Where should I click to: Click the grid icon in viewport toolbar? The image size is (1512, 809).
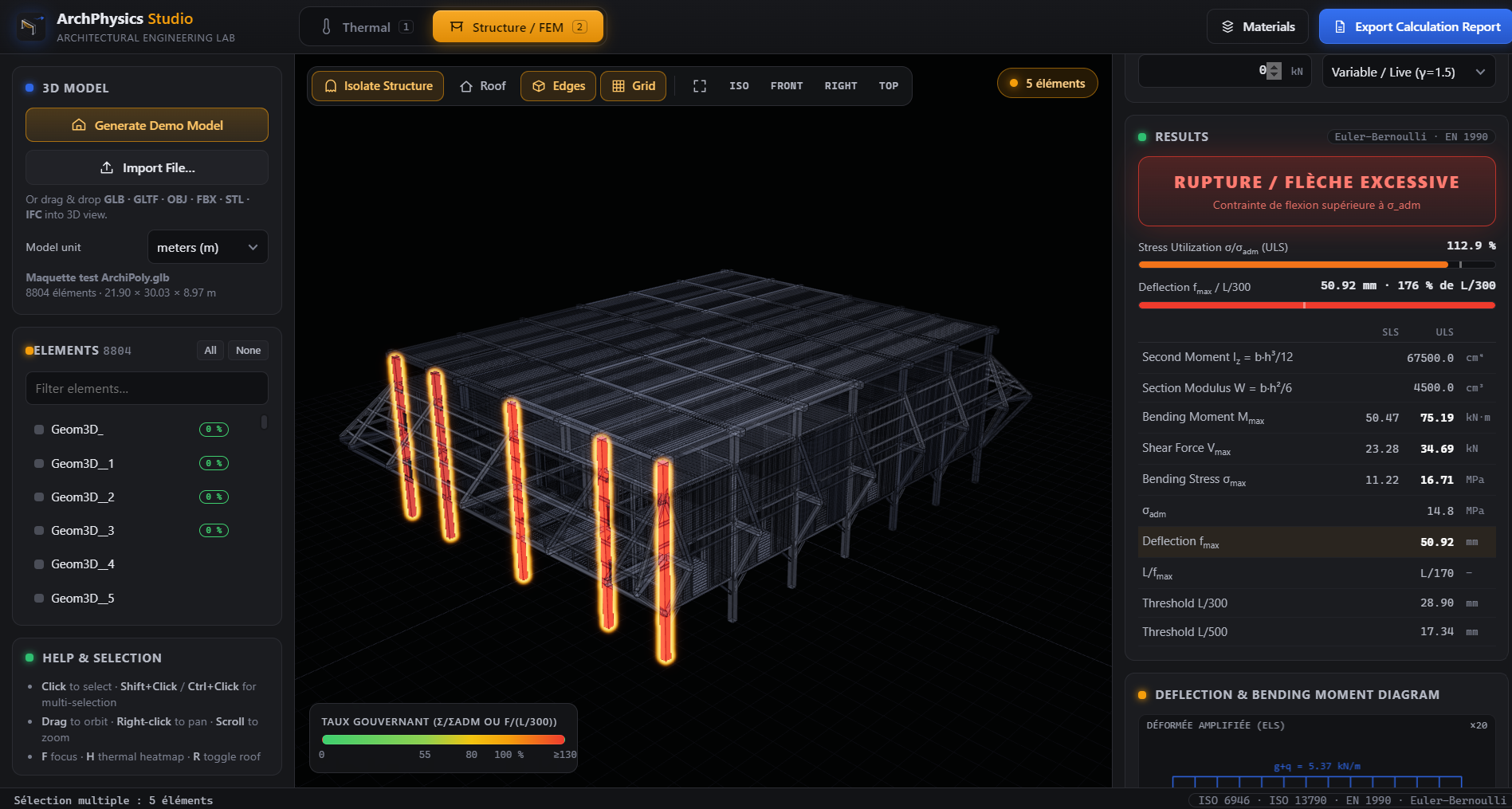coord(619,86)
